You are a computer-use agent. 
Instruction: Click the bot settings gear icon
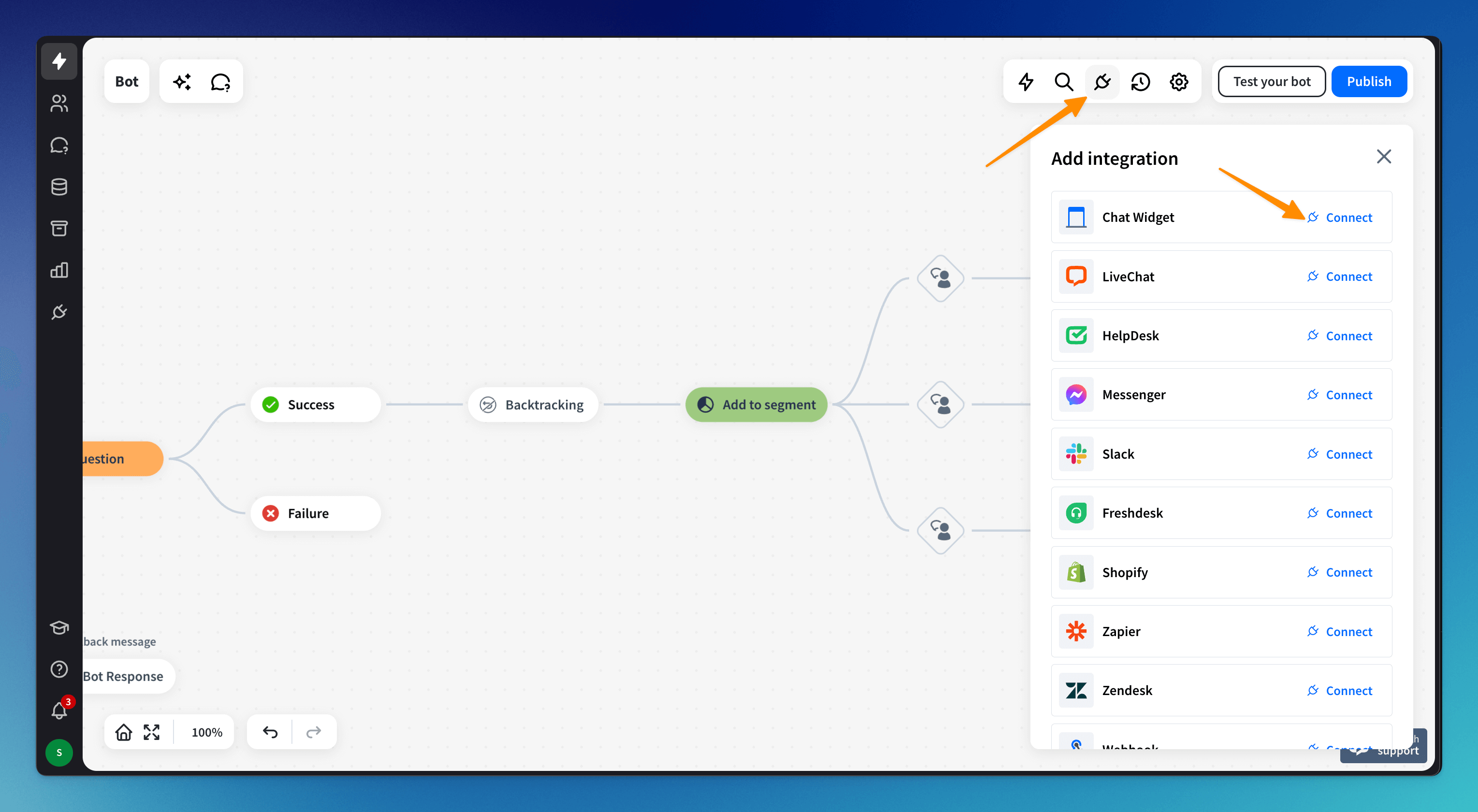point(1178,82)
